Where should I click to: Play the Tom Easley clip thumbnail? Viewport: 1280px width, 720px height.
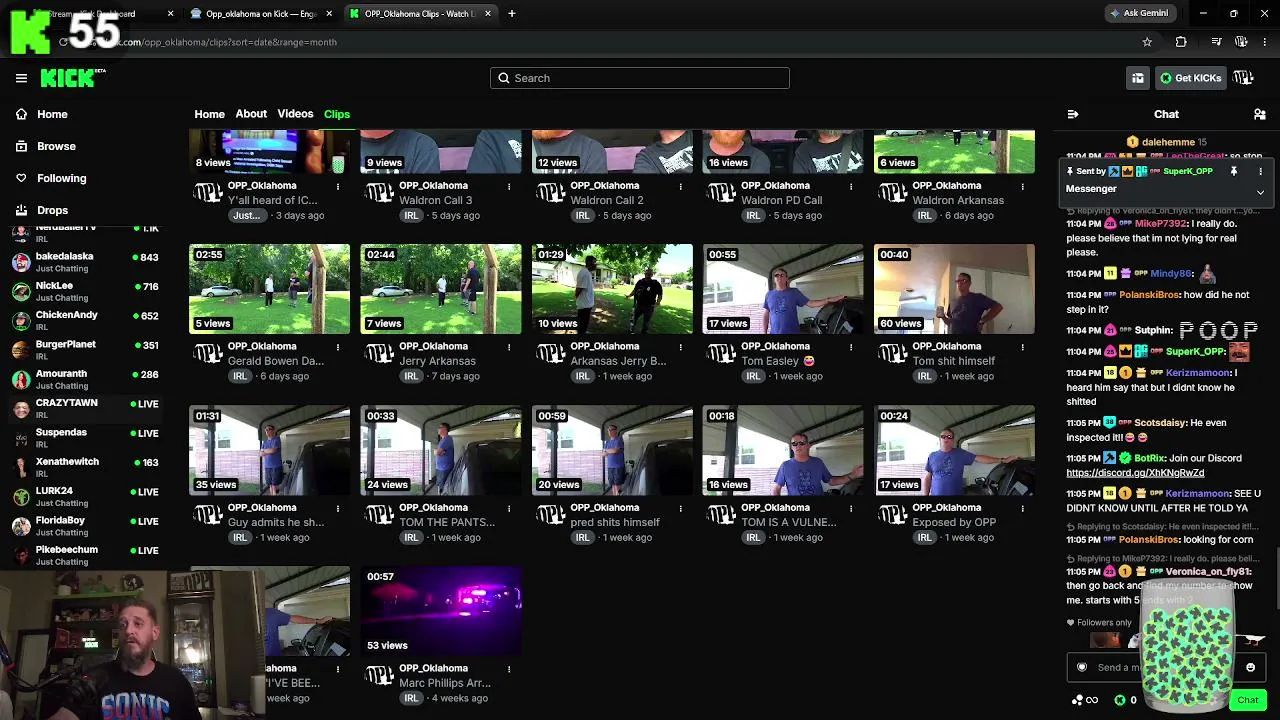click(783, 289)
